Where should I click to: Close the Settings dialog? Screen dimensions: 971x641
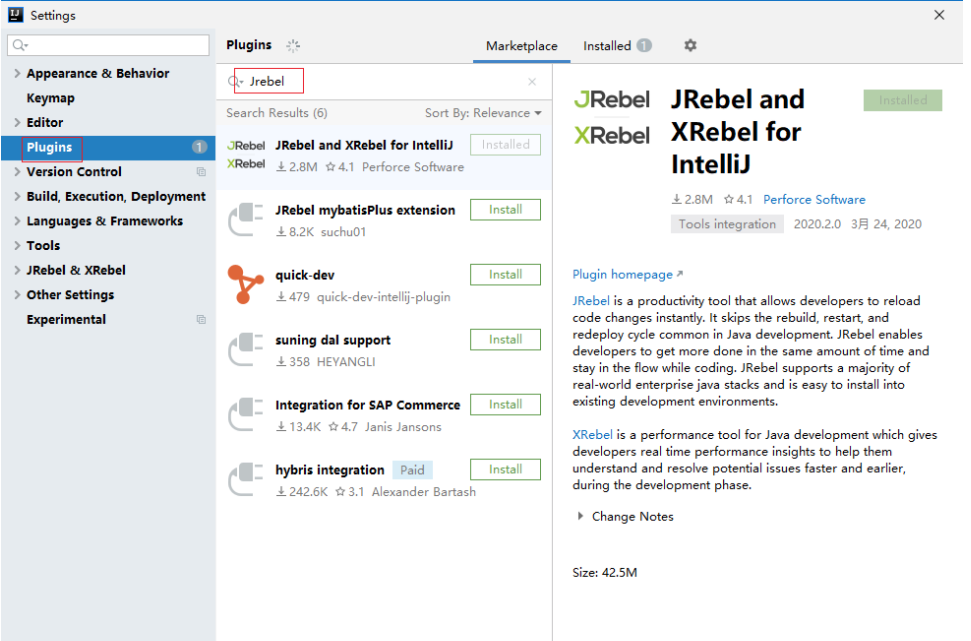click(x=939, y=15)
